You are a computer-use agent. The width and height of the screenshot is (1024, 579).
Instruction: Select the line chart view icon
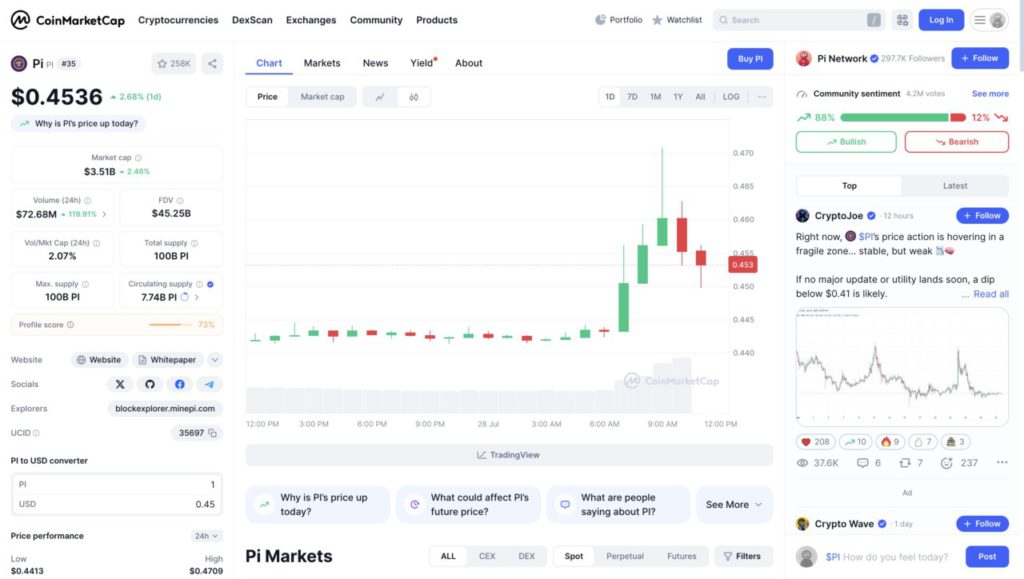pos(380,97)
